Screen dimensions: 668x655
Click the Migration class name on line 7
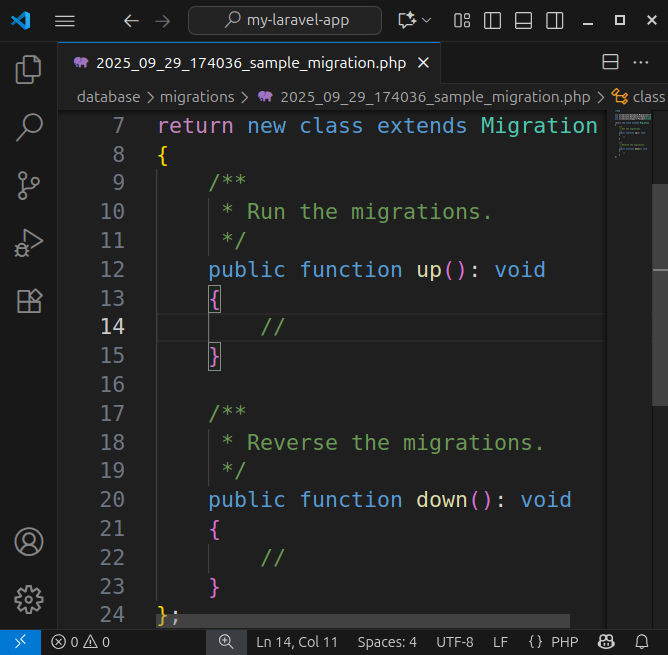[539, 126]
